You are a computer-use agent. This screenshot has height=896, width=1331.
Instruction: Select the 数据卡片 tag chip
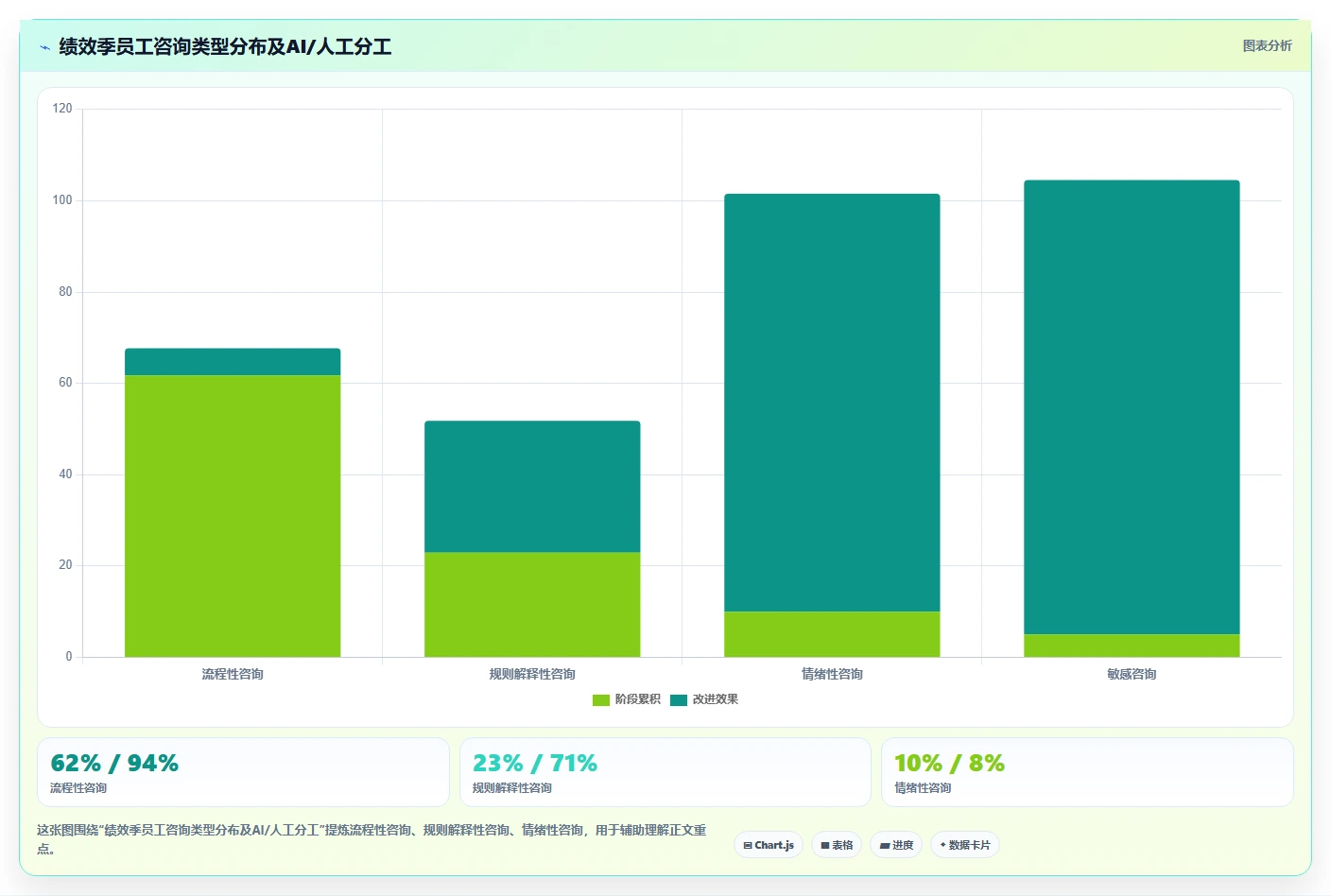[965, 845]
